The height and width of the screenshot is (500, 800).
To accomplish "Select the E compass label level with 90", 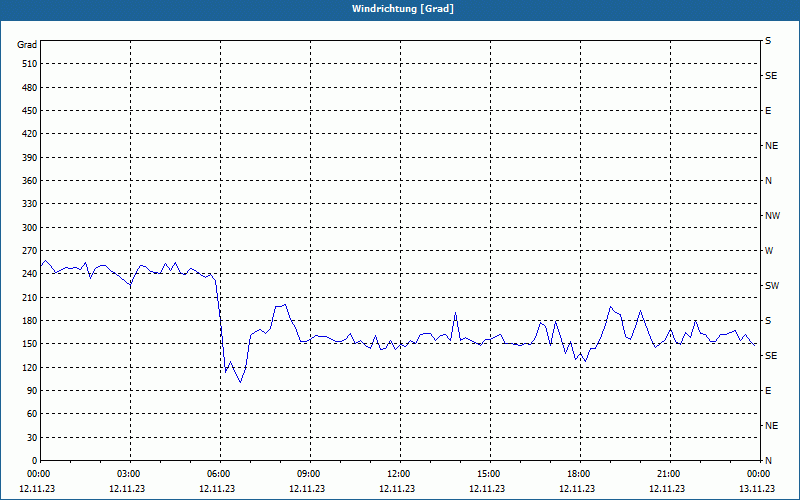I will (x=768, y=391).
